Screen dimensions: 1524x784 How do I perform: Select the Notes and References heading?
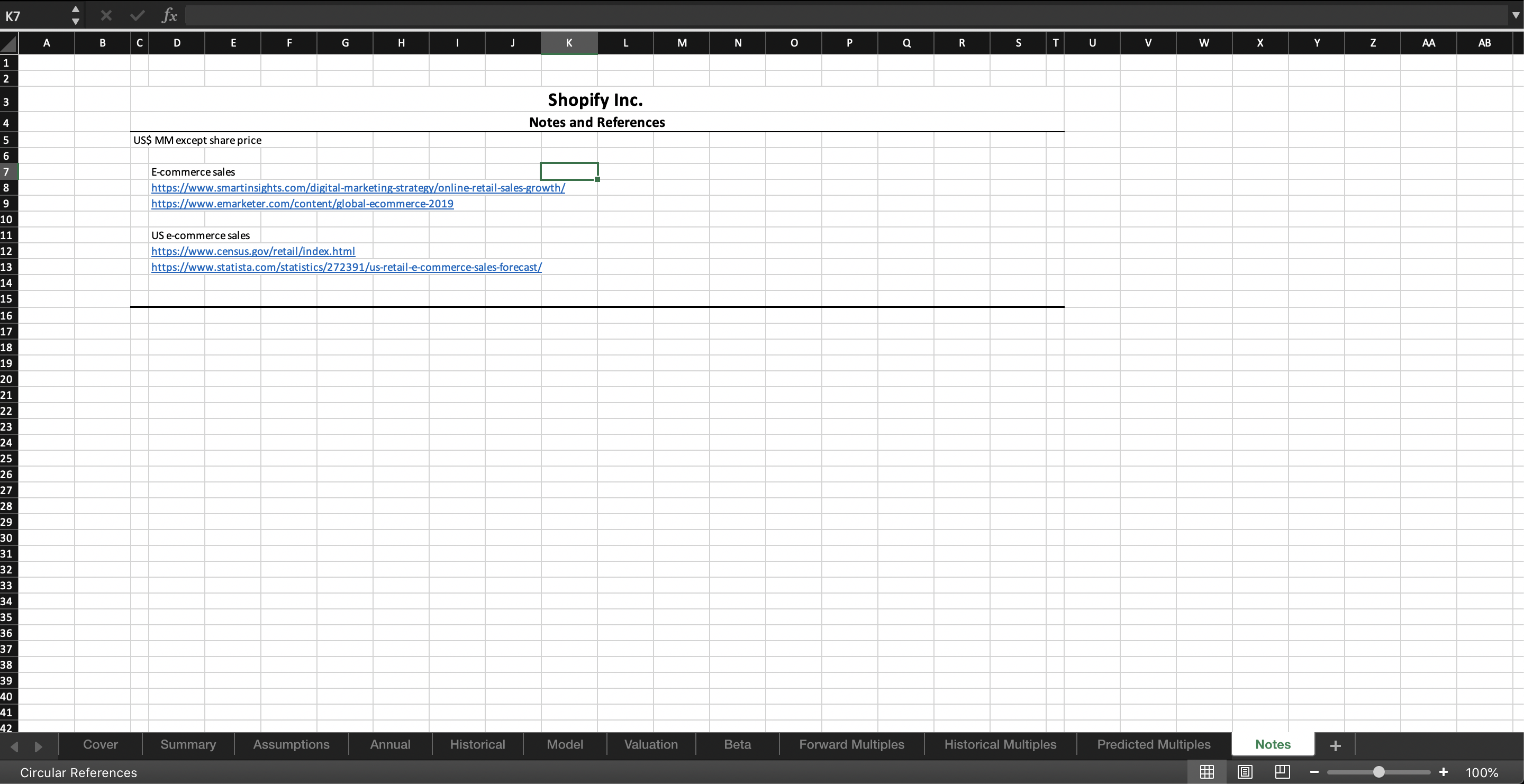pos(597,122)
